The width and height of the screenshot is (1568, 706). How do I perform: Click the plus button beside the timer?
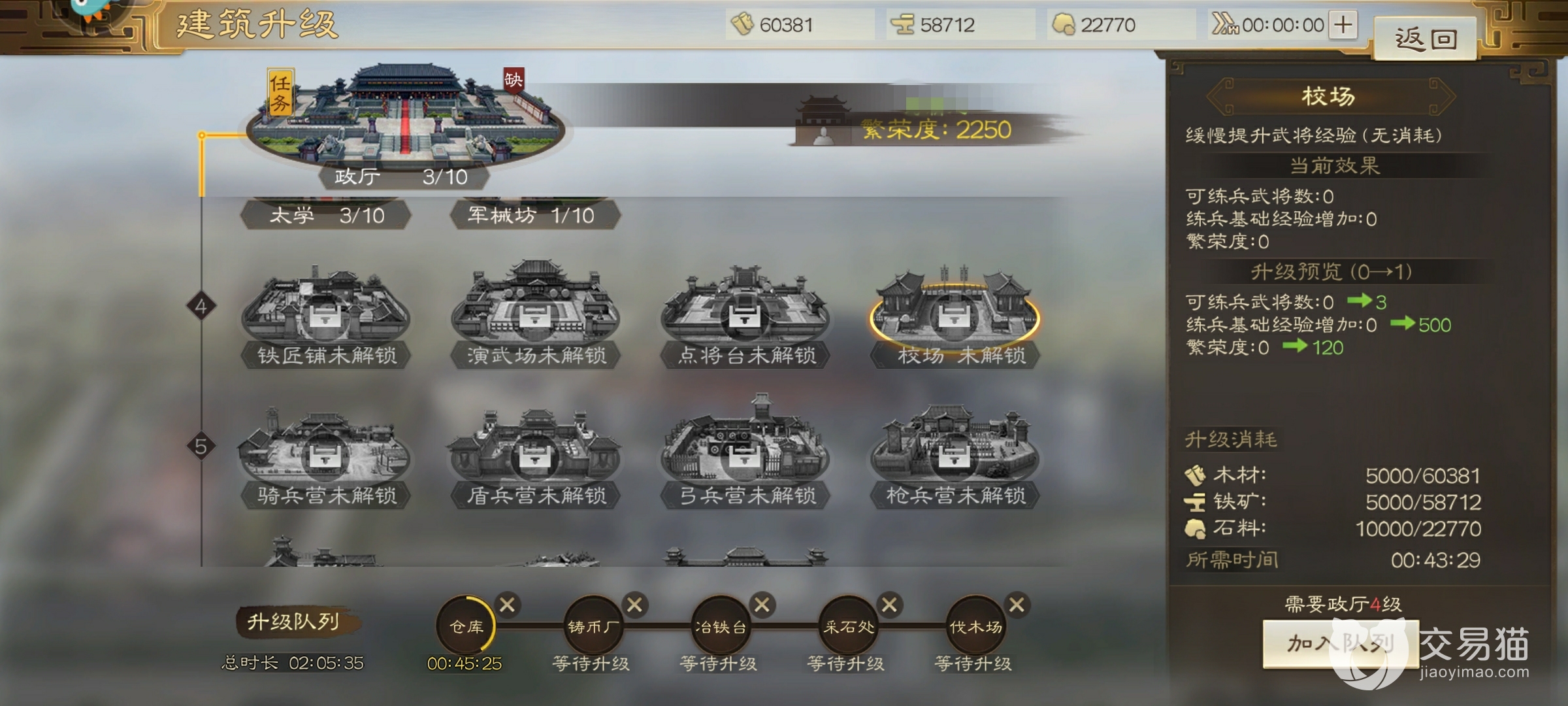tap(1343, 25)
